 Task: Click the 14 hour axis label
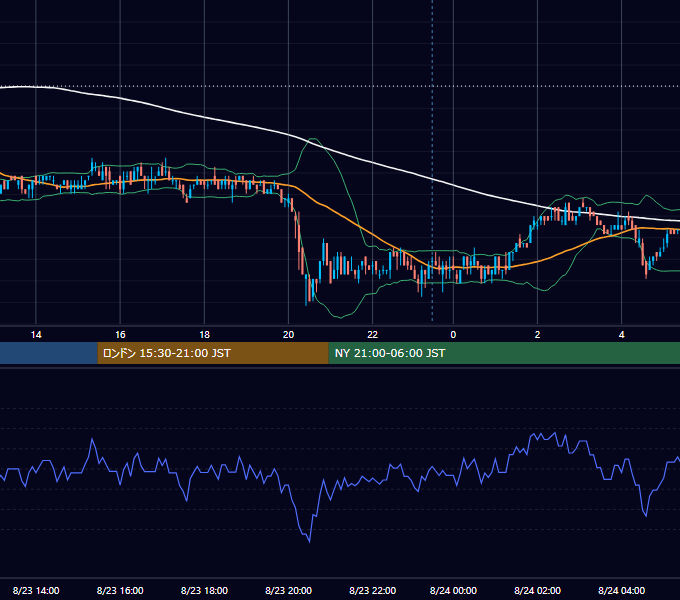point(36,335)
